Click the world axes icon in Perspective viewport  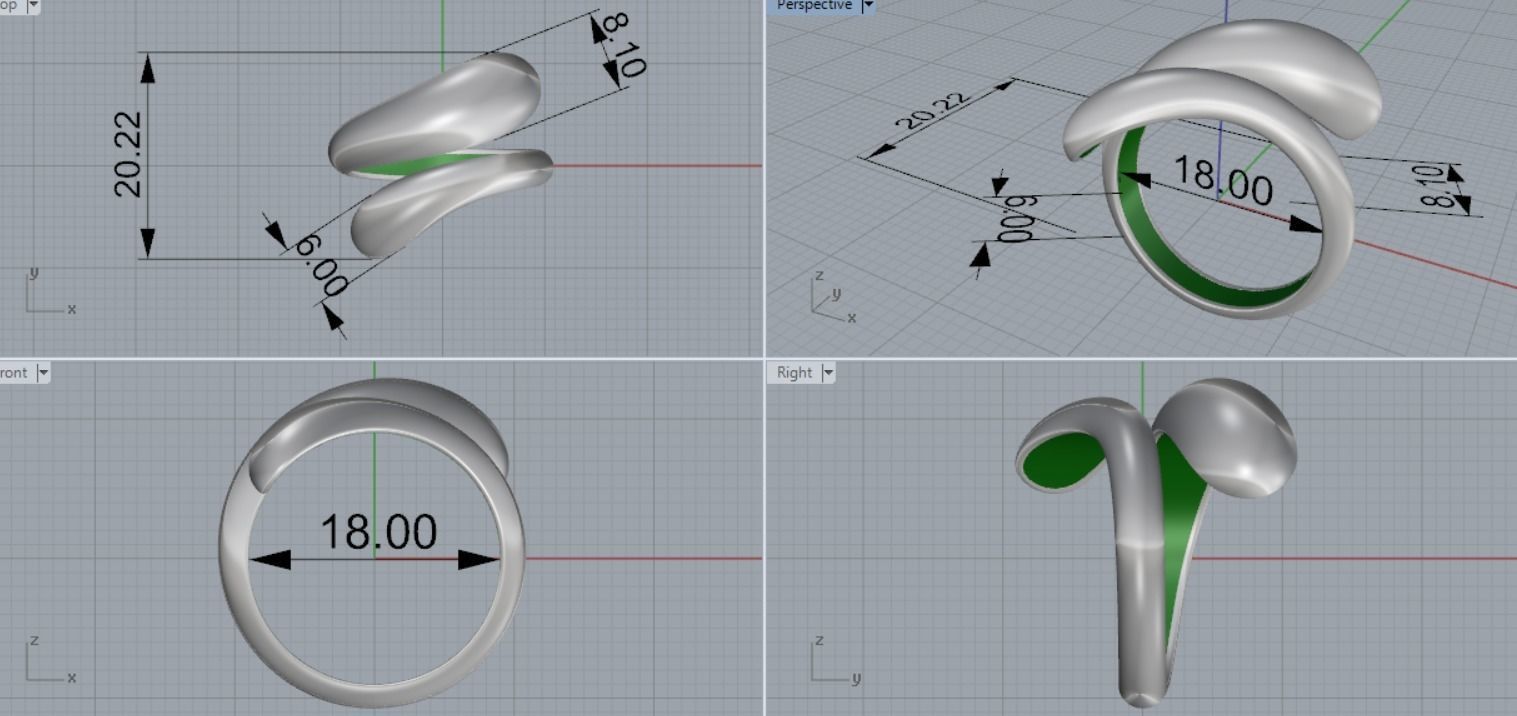(832, 298)
